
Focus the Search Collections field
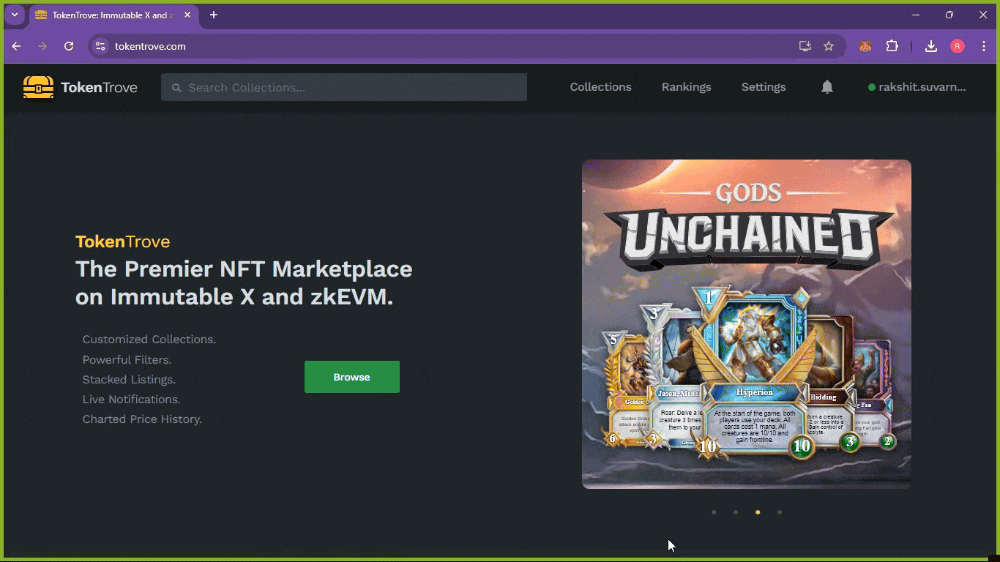[344, 87]
